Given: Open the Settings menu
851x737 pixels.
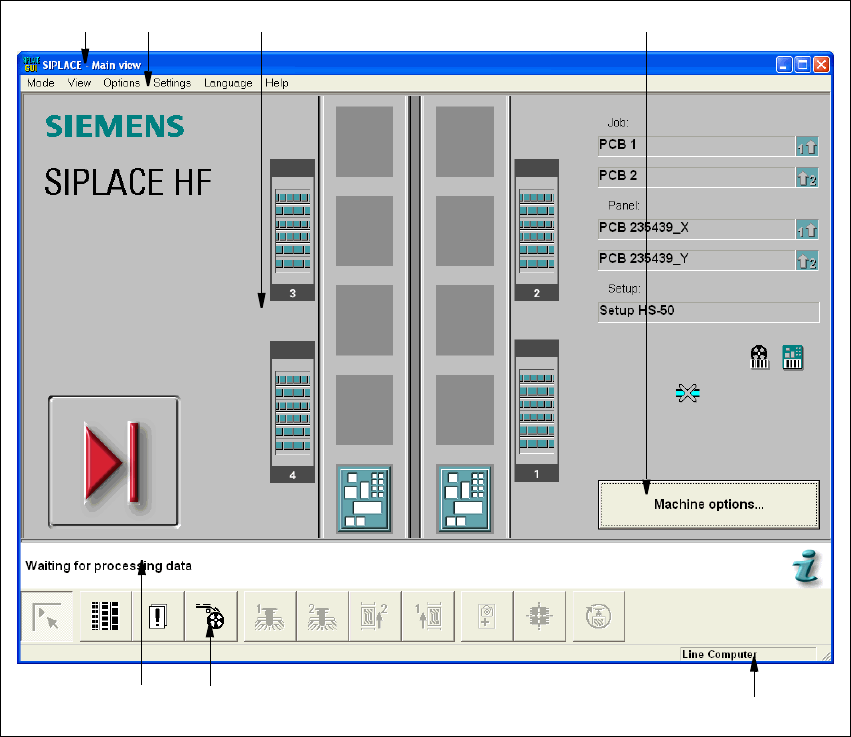Looking at the screenshot, I should coord(172,83).
